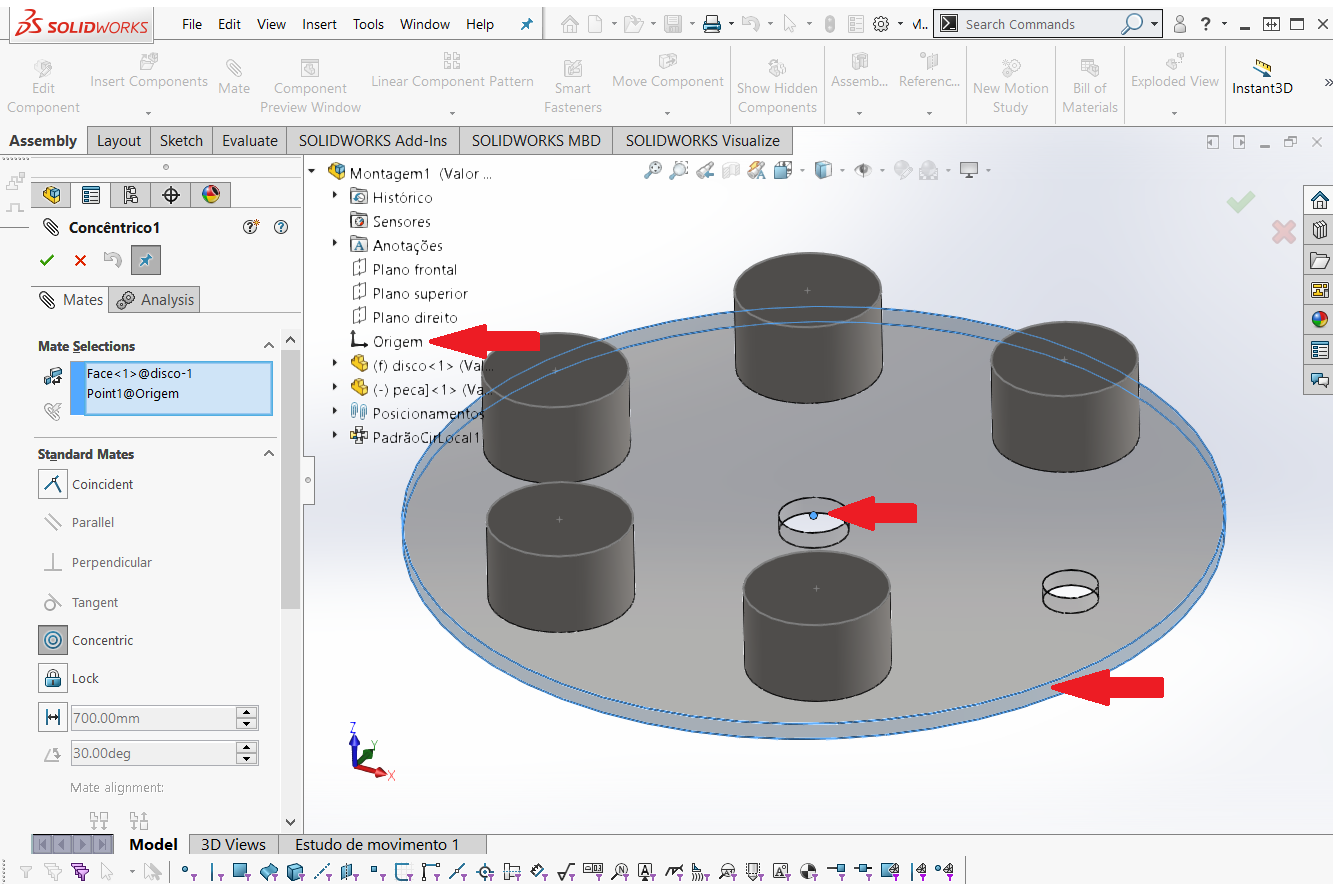
Task: Select the Tangent mate icon
Action: point(52,602)
